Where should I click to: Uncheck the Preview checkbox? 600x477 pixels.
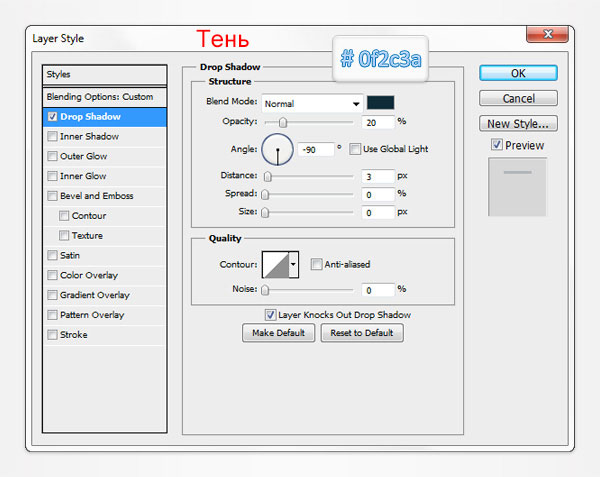pos(497,145)
